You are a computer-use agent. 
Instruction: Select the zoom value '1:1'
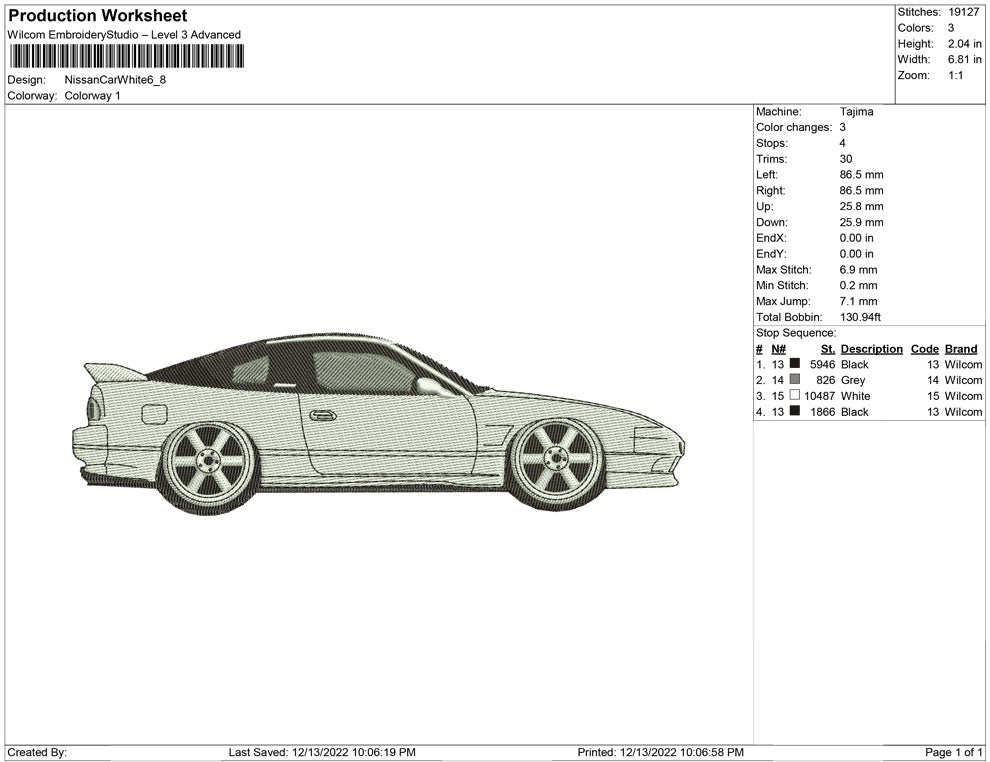click(x=956, y=75)
